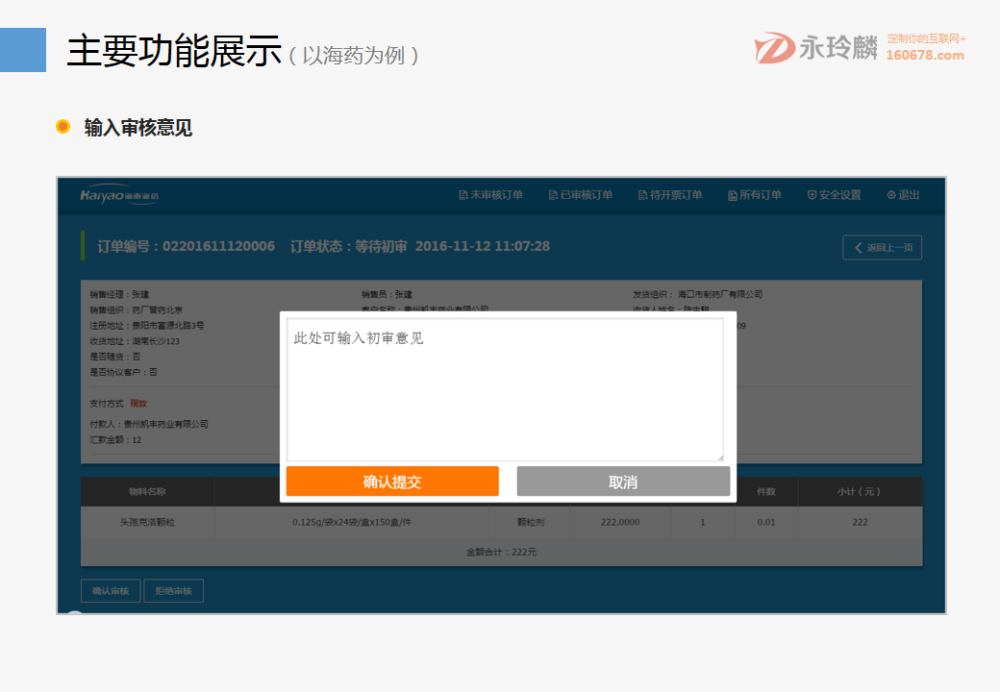Open the 安全设置 shield icon
The image size is (1000, 692).
click(812, 196)
